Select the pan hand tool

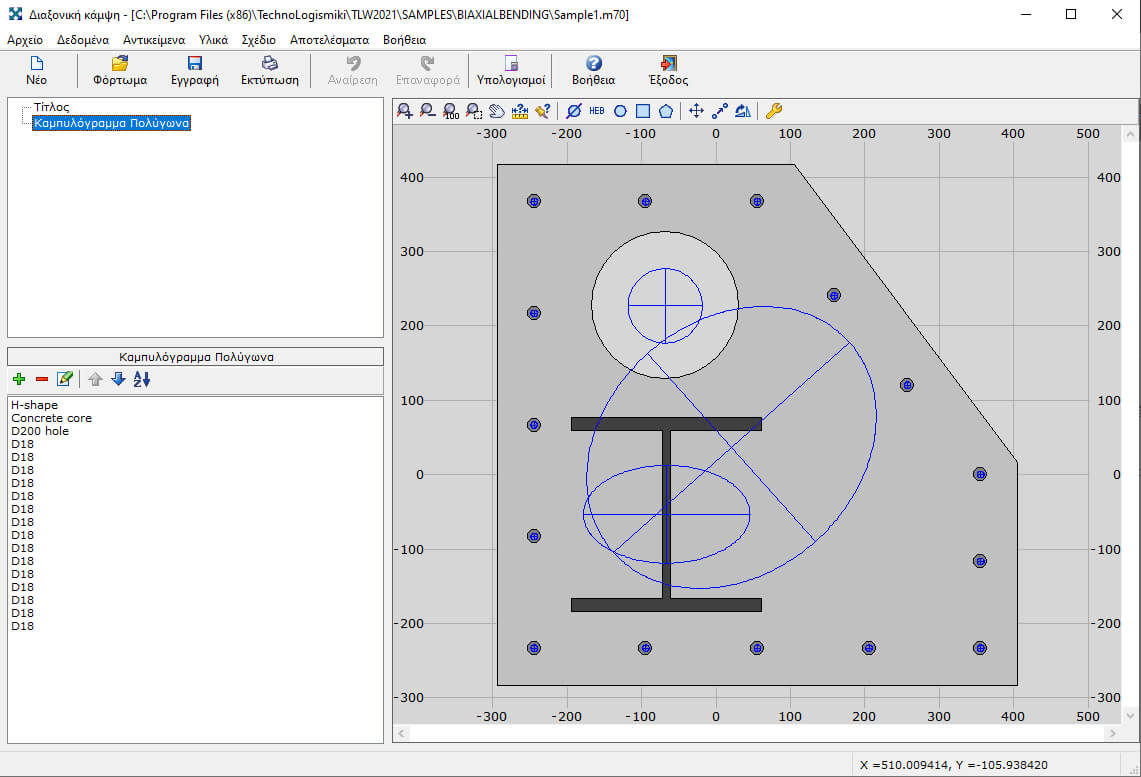pyautogui.click(x=496, y=111)
